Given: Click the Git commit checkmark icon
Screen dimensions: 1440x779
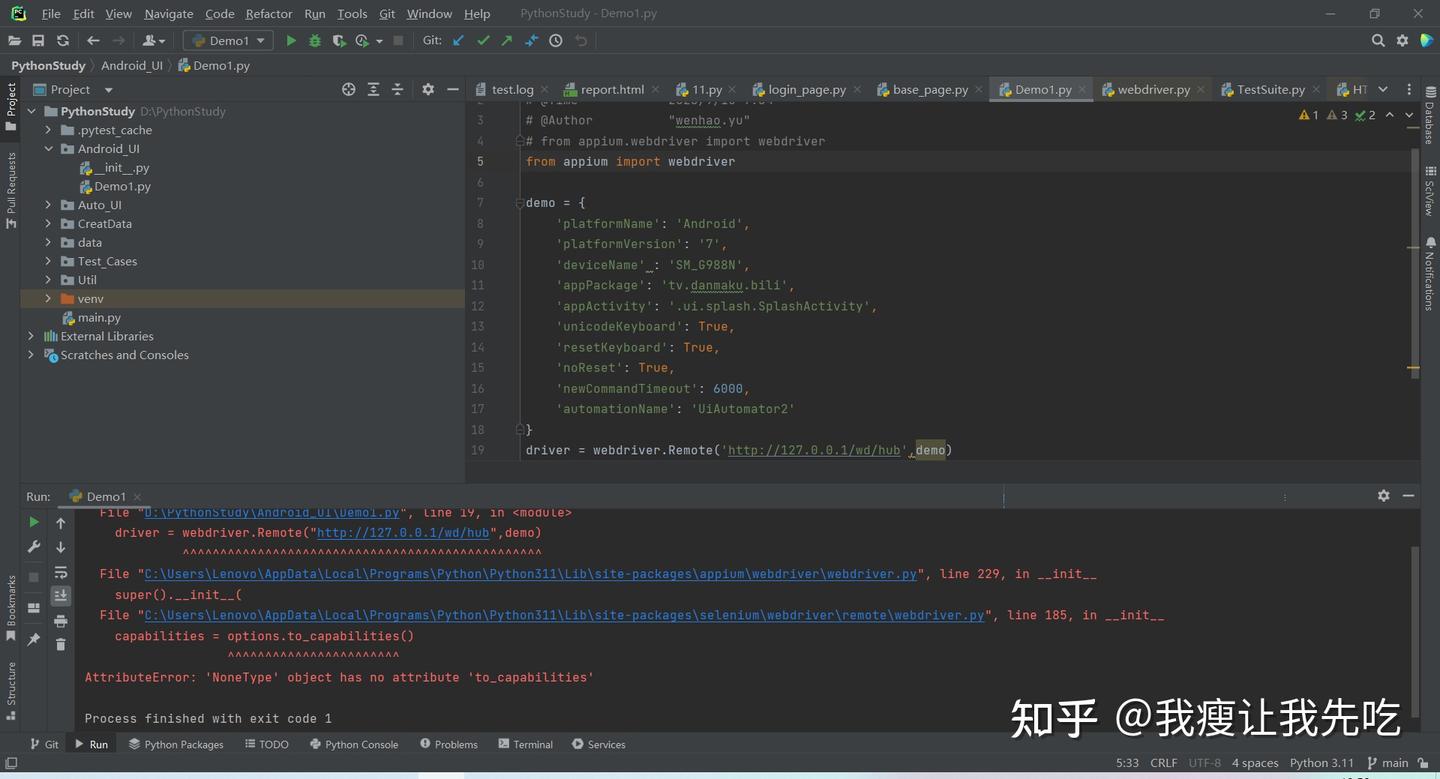Looking at the screenshot, I should pos(483,41).
